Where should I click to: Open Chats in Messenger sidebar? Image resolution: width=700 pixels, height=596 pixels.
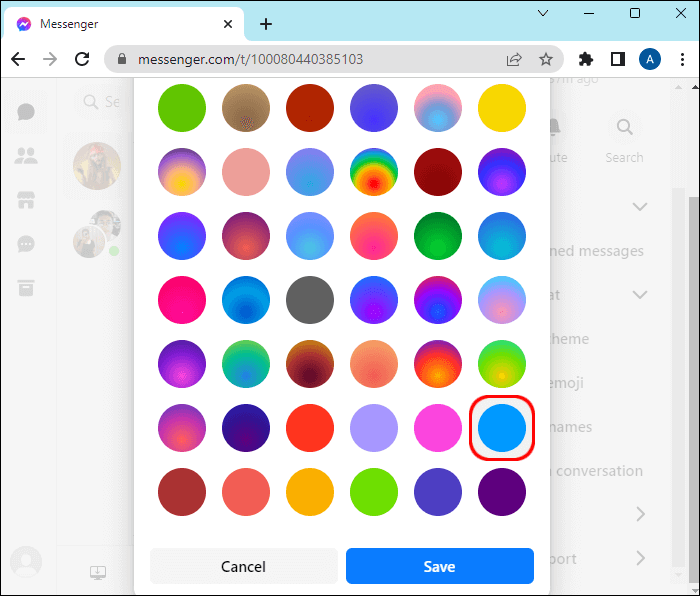click(26, 112)
